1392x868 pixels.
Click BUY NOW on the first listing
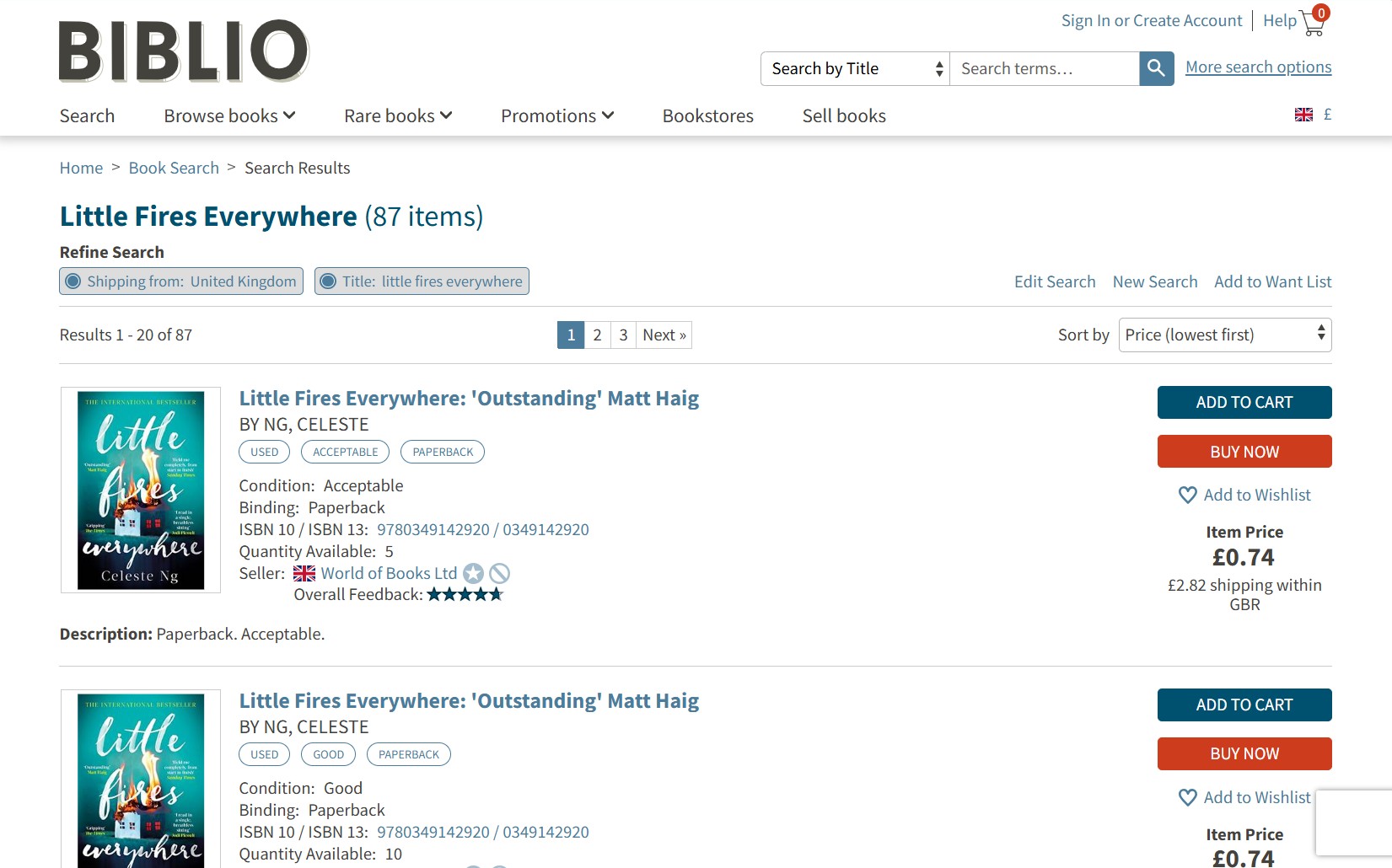[1244, 451]
